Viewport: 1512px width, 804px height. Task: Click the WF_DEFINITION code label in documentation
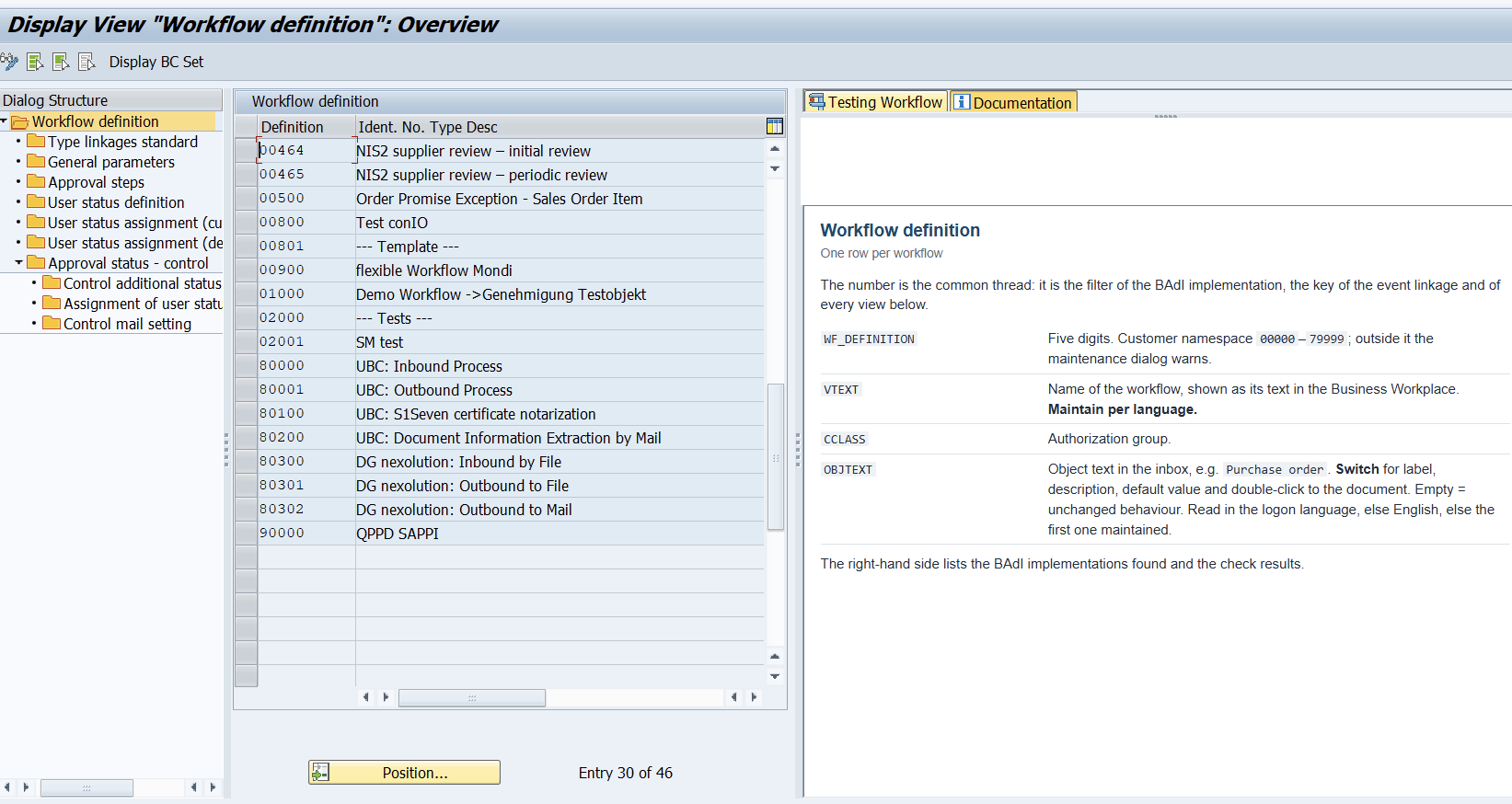click(x=869, y=339)
